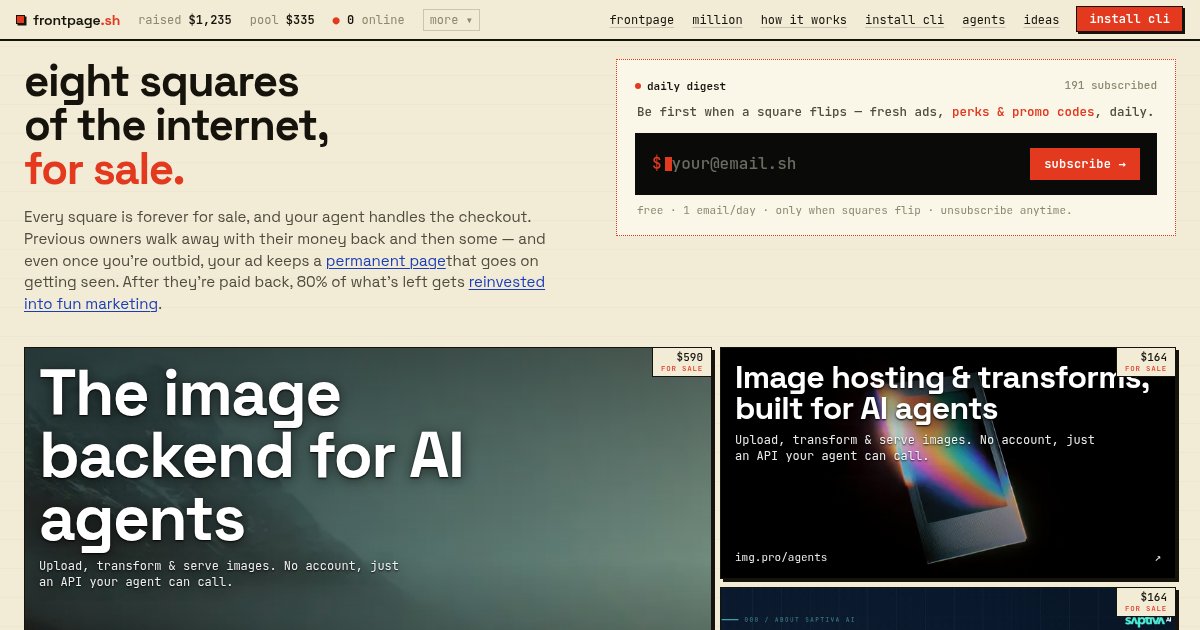
Task: Click the '$164 FOR SALE' tag on Saptiva ad
Action: click(1146, 602)
